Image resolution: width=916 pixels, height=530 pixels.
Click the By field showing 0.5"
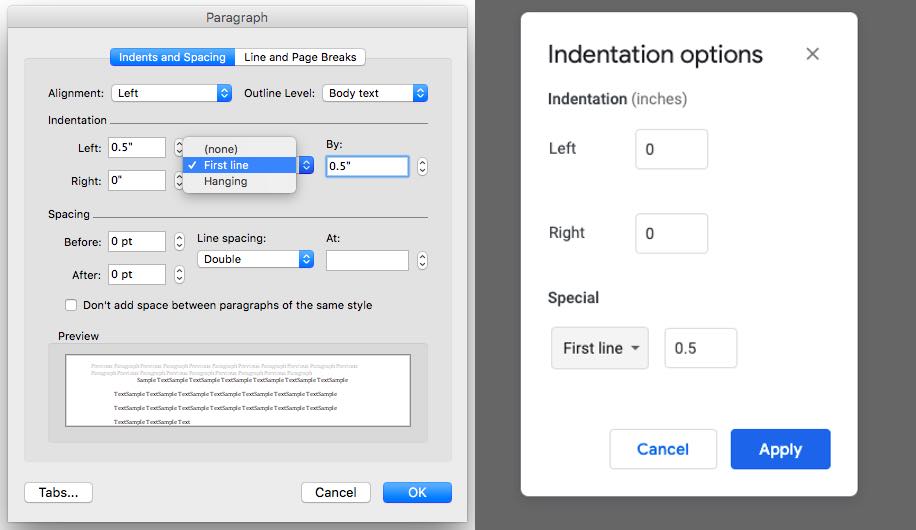(367, 166)
